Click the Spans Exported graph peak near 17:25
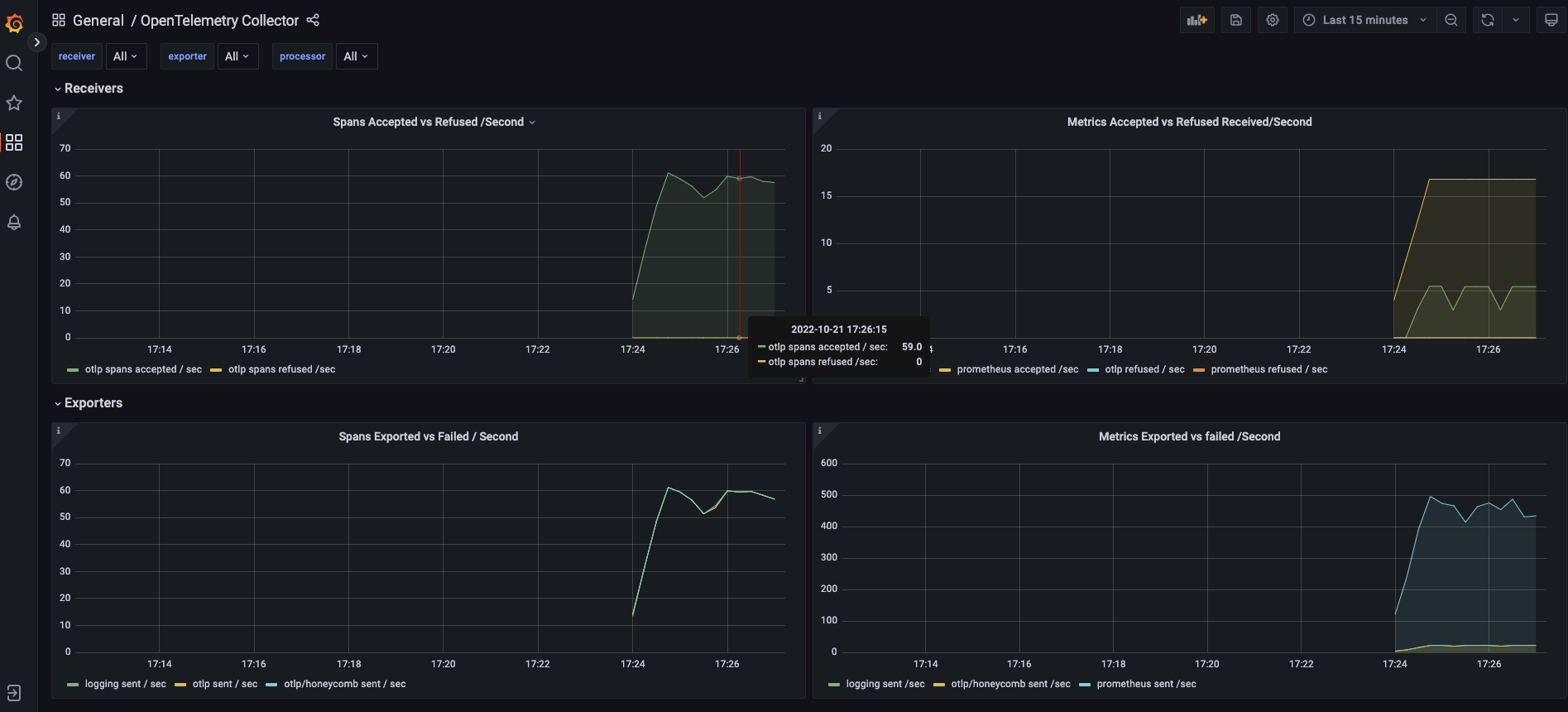The height and width of the screenshot is (712, 1568). pyautogui.click(x=669, y=488)
